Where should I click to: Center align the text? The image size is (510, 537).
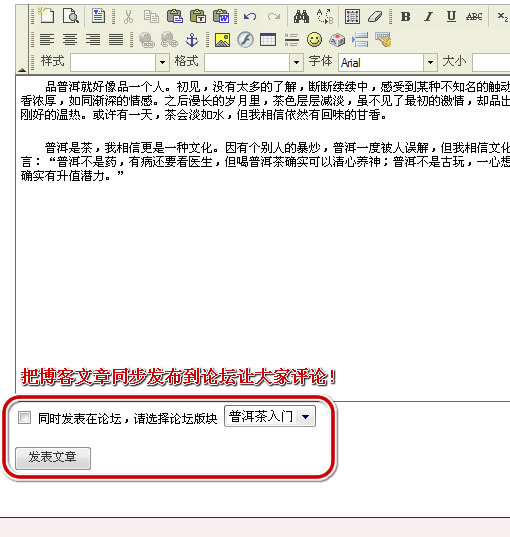[70, 40]
